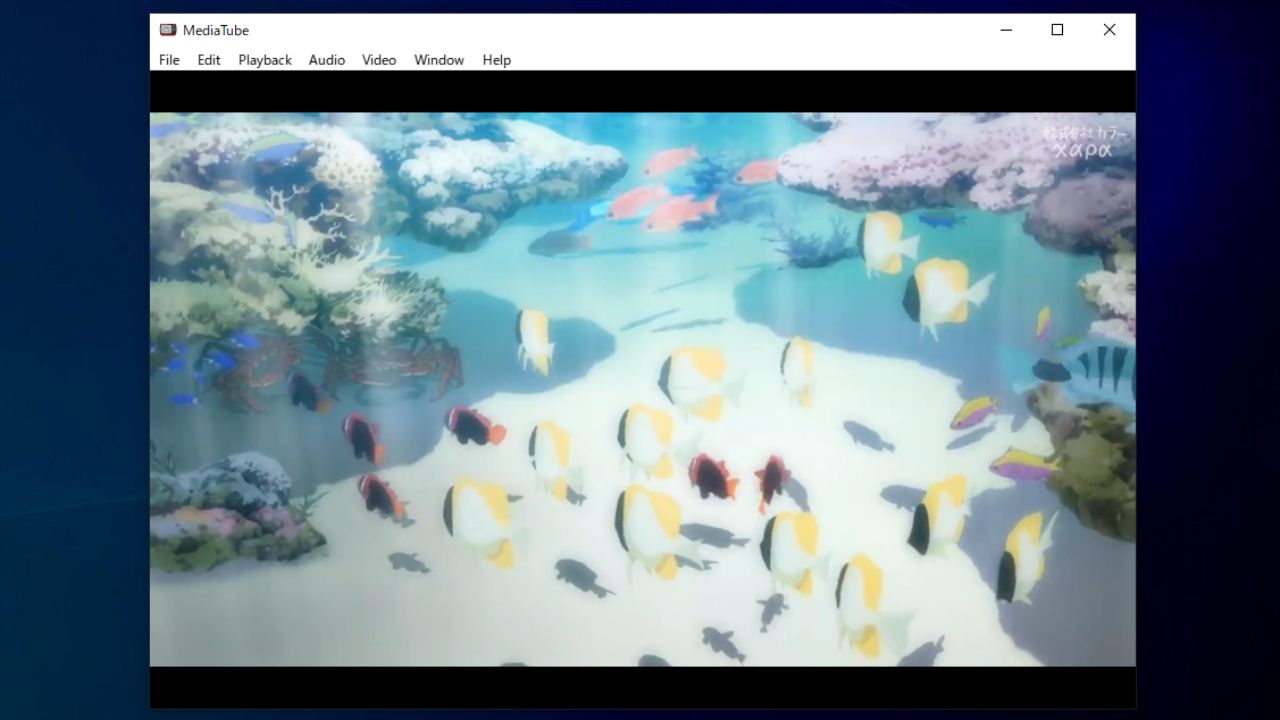Open the Window menu

click(439, 60)
